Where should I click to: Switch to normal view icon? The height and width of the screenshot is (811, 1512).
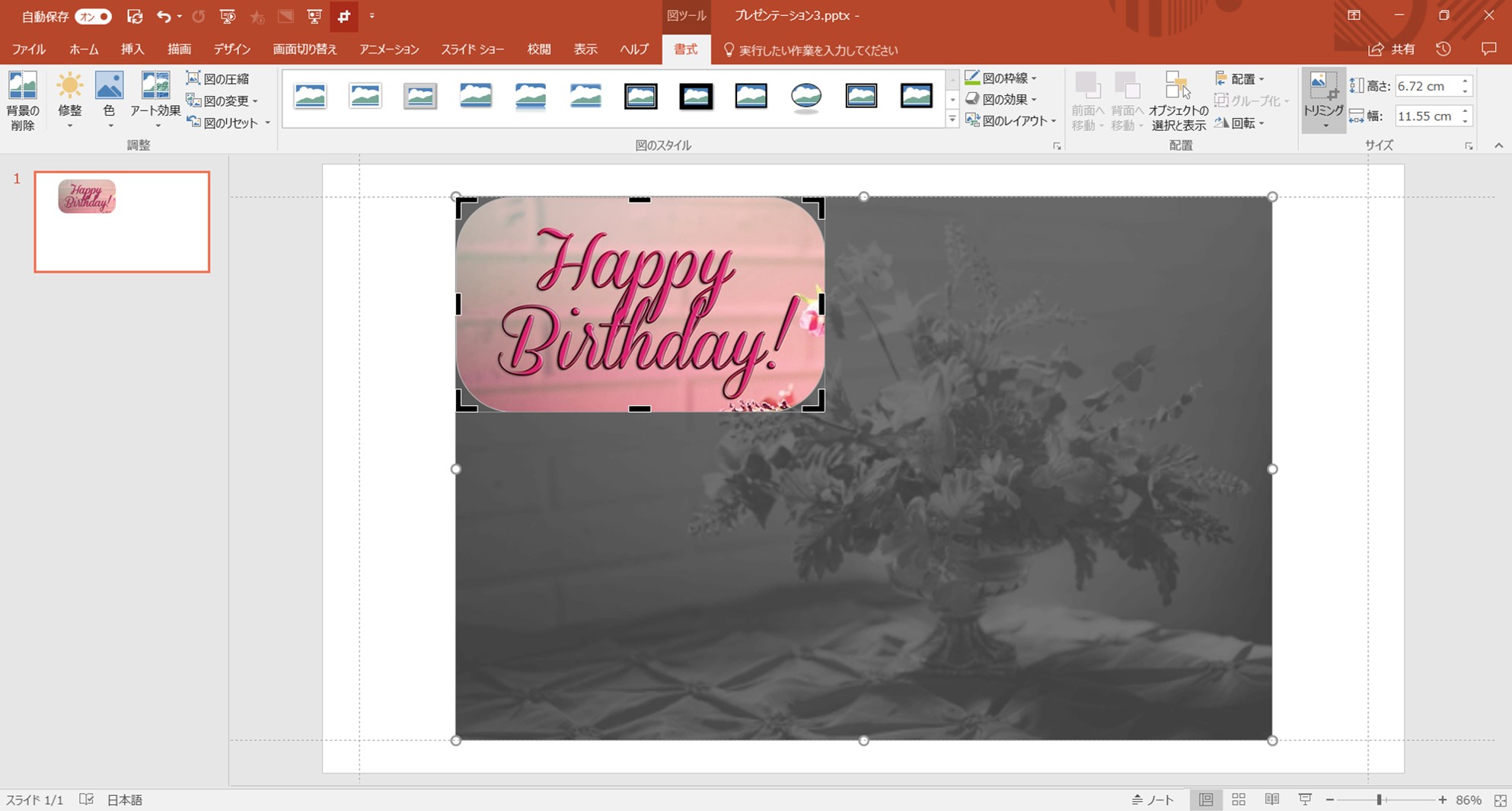[1206, 800]
